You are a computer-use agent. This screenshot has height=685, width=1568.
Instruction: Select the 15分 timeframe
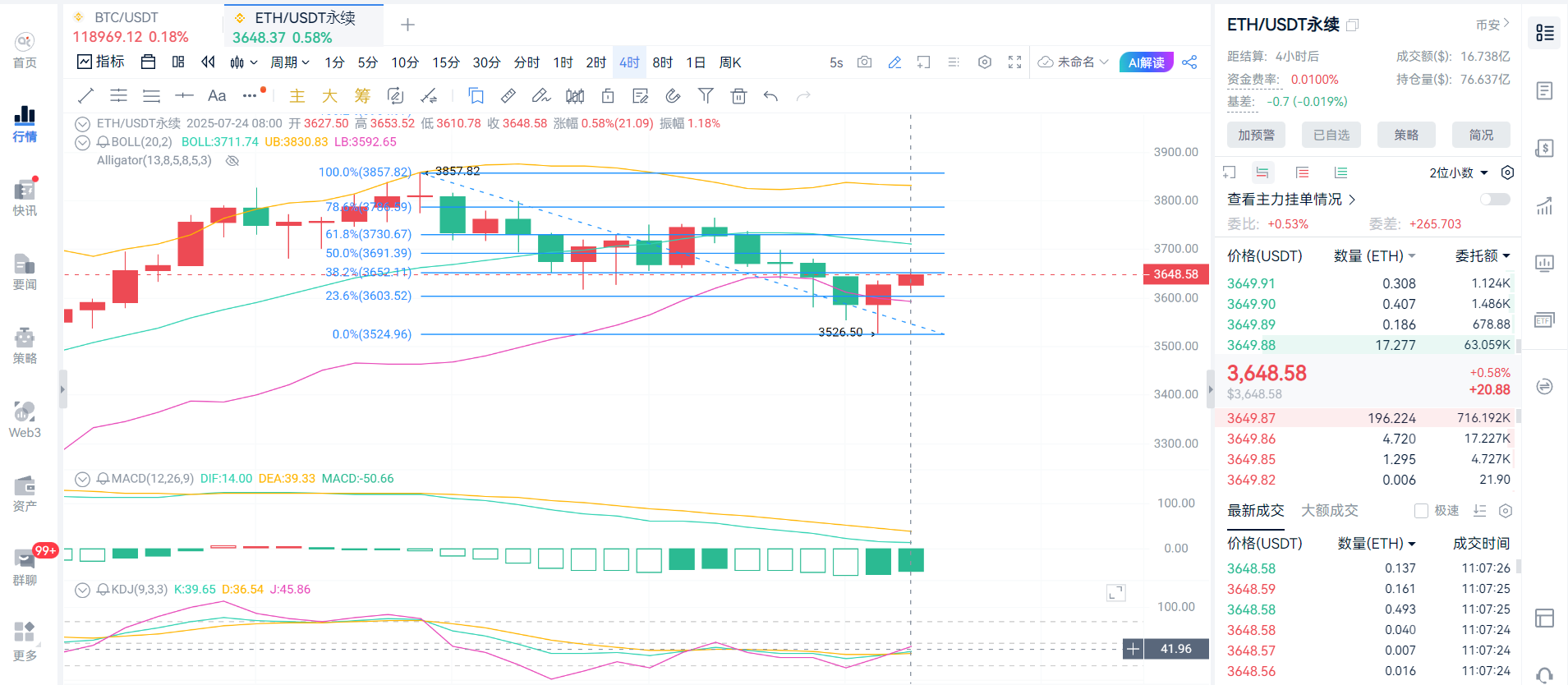click(446, 62)
